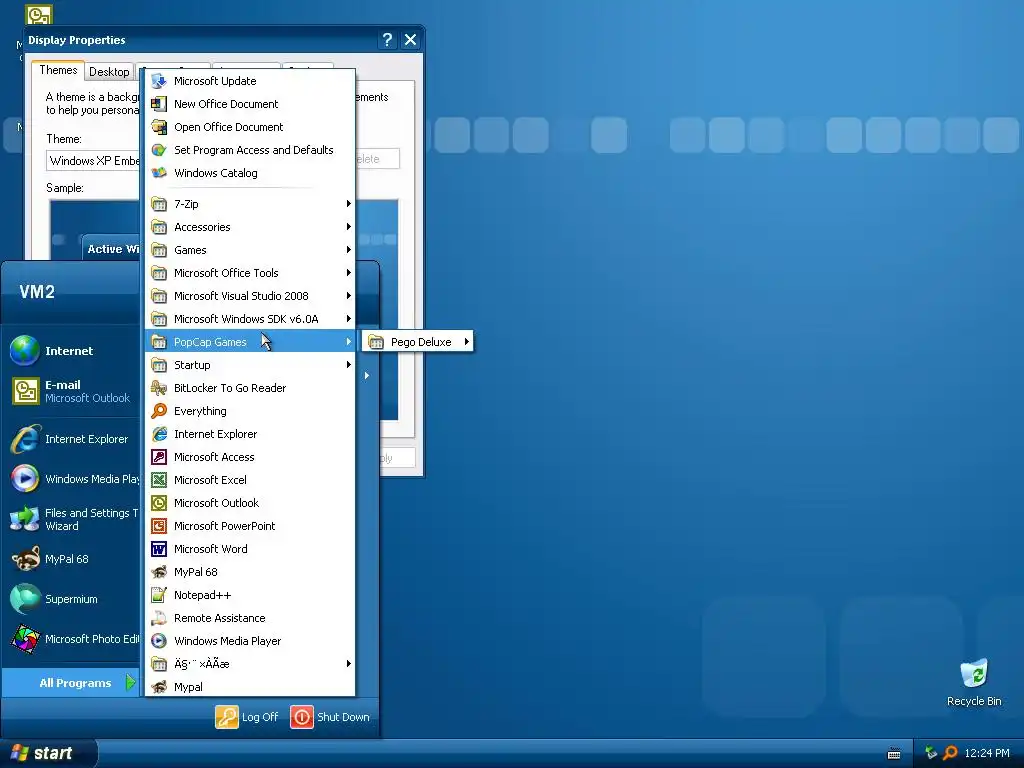
Task: Open Microsoft PowerPoint
Action: pos(250,526)
